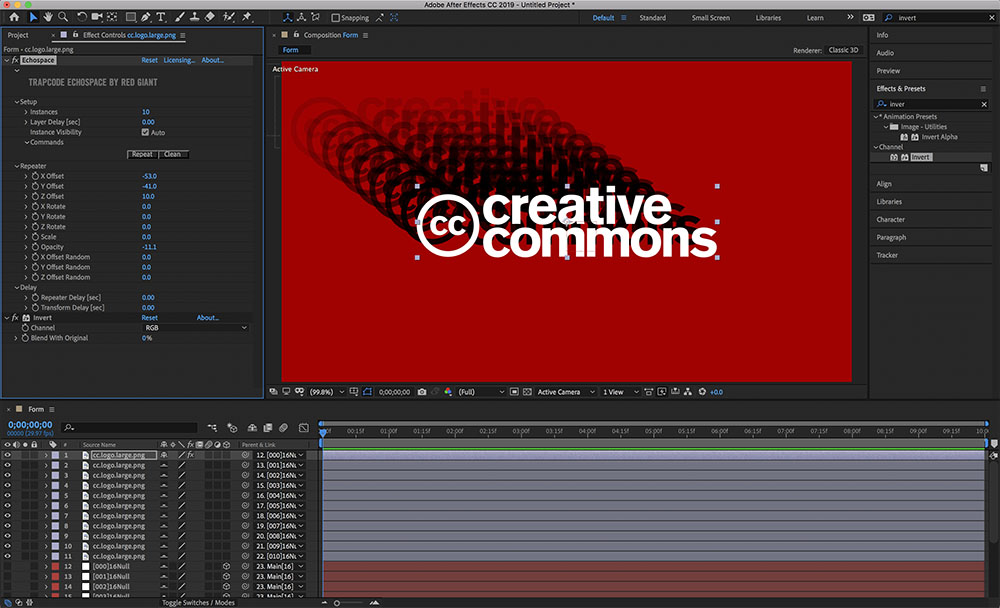Click the timeline zoom slider handle

pyautogui.click(x=337, y=602)
